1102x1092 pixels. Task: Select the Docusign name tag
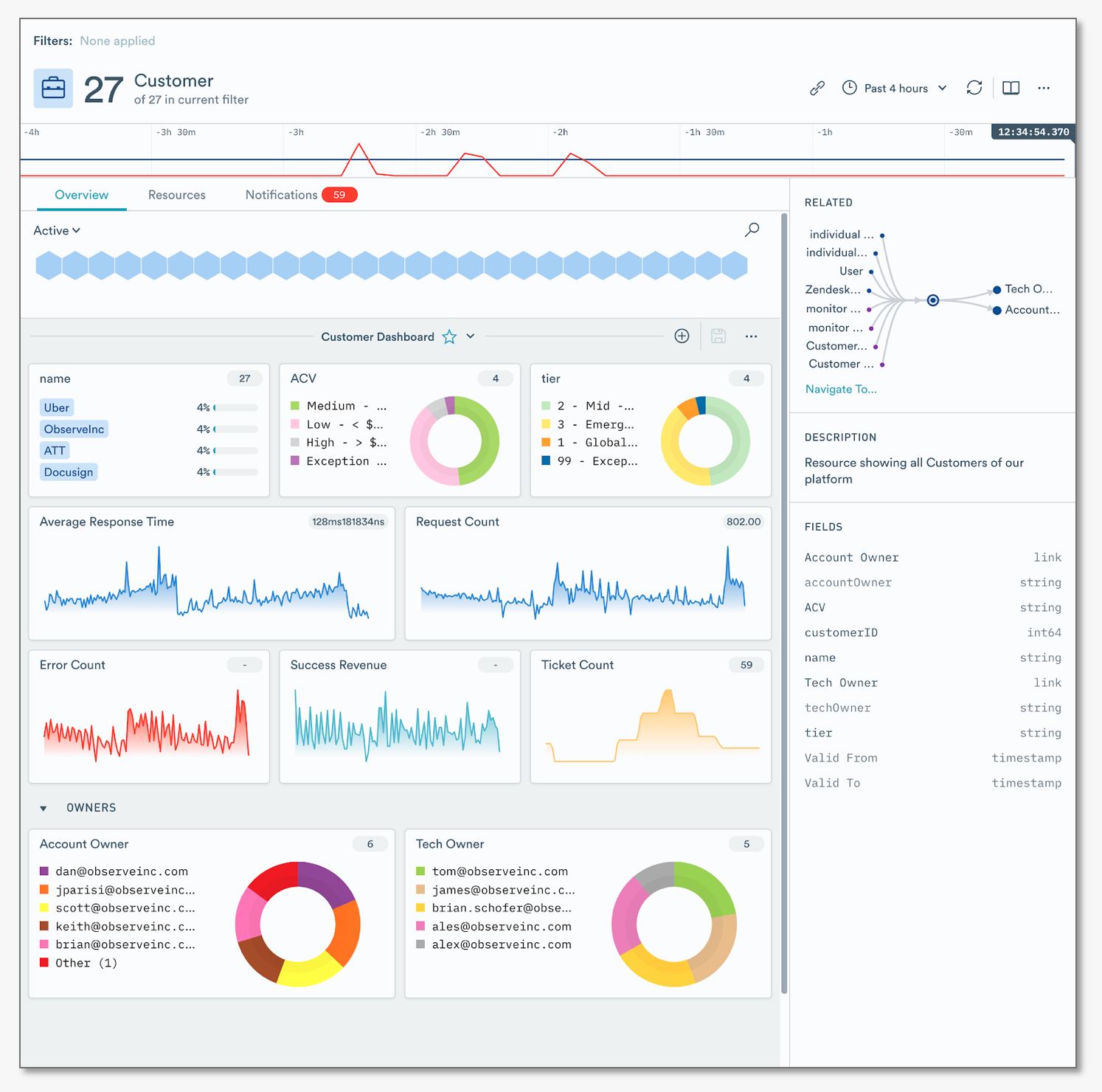[69, 472]
